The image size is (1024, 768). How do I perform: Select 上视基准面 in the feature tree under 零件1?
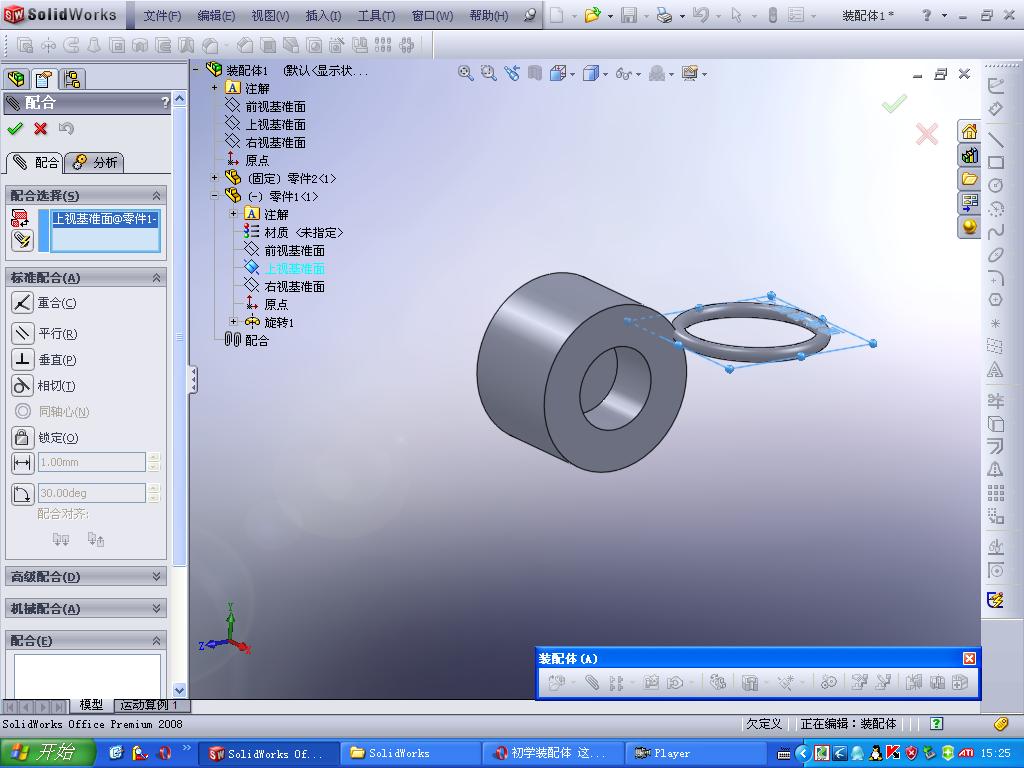tap(294, 268)
